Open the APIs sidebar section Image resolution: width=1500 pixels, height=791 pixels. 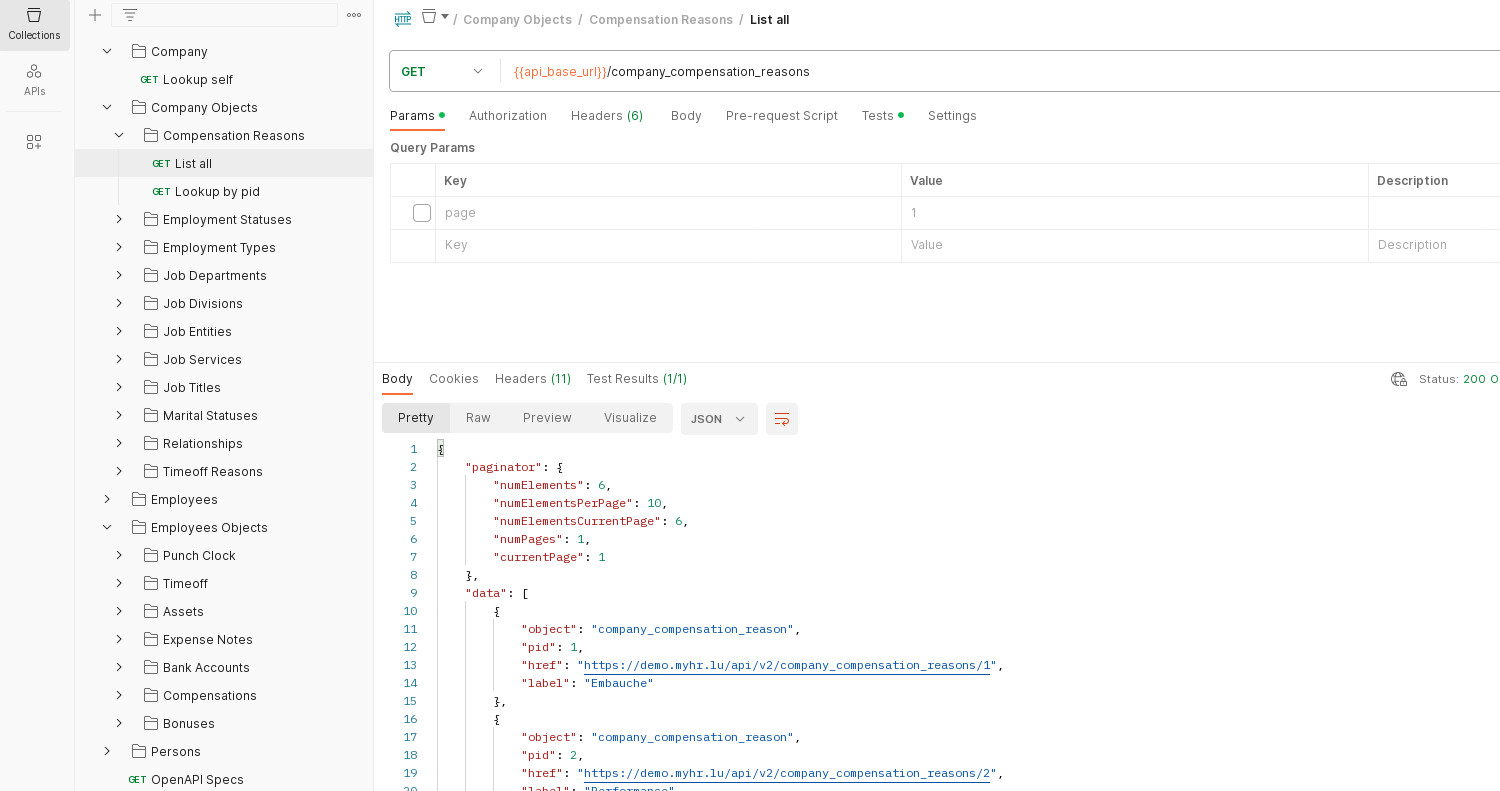34,80
